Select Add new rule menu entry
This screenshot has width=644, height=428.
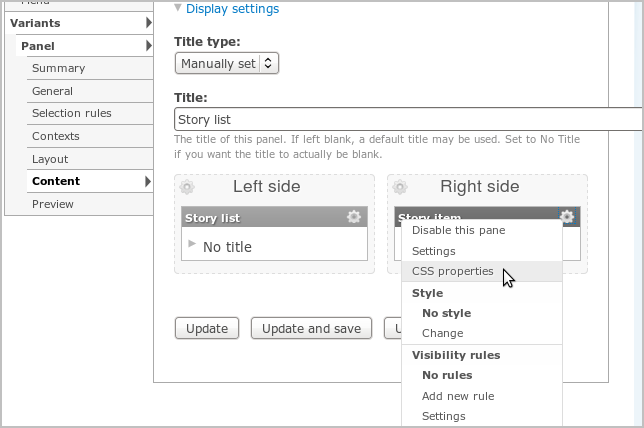[x=458, y=396]
